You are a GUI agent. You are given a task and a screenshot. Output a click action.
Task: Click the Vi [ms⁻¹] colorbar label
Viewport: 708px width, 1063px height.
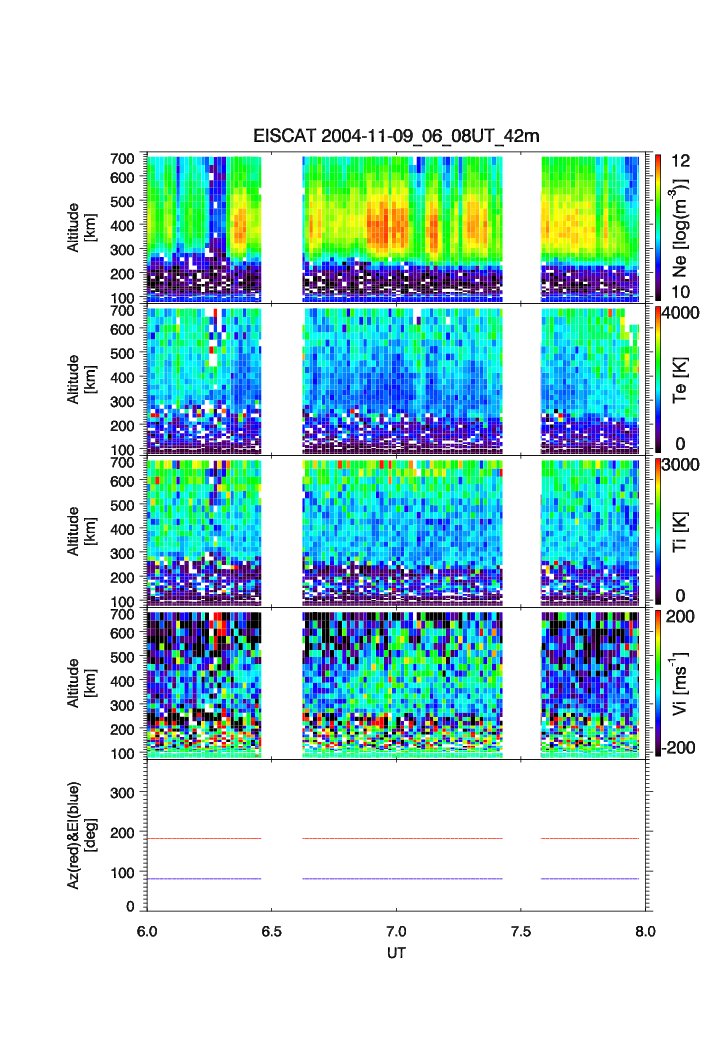pyautogui.click(x=684, y=682)
